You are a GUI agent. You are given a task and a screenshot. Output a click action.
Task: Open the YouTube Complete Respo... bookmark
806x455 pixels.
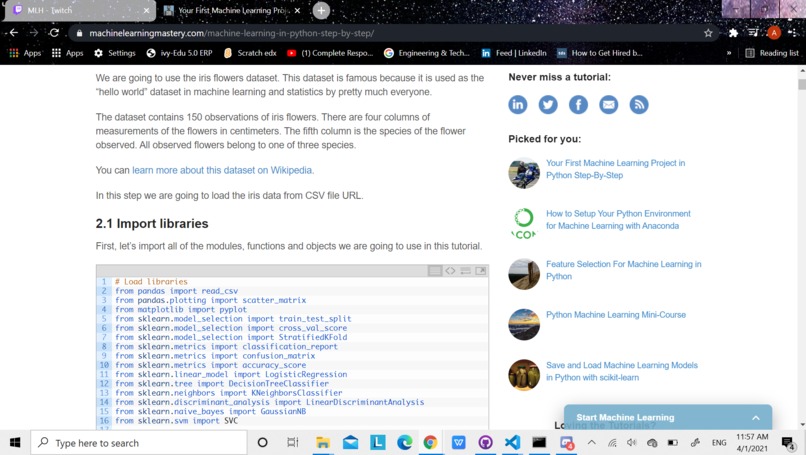(x=330, y=53)
